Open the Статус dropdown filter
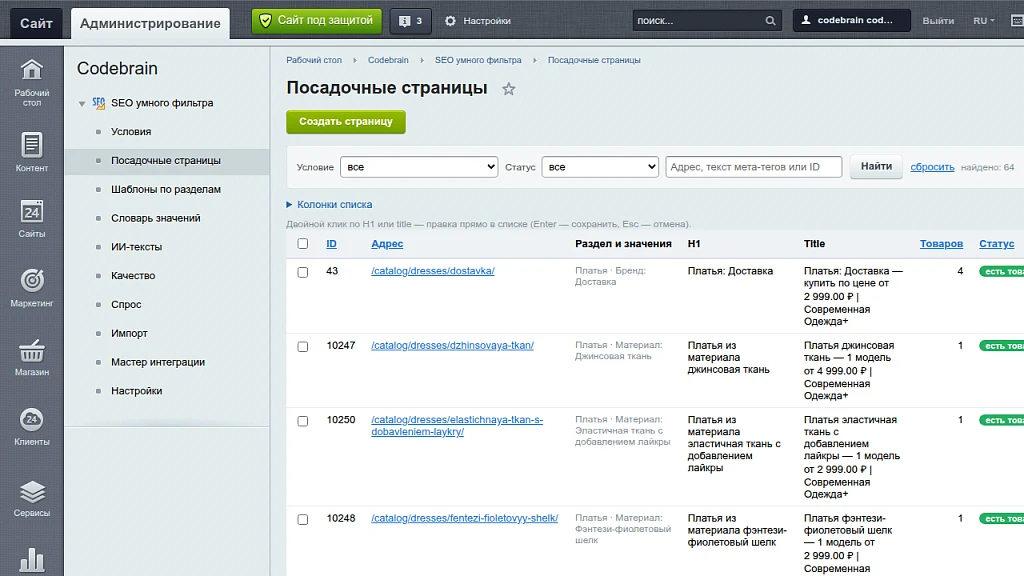 (600, 167)
